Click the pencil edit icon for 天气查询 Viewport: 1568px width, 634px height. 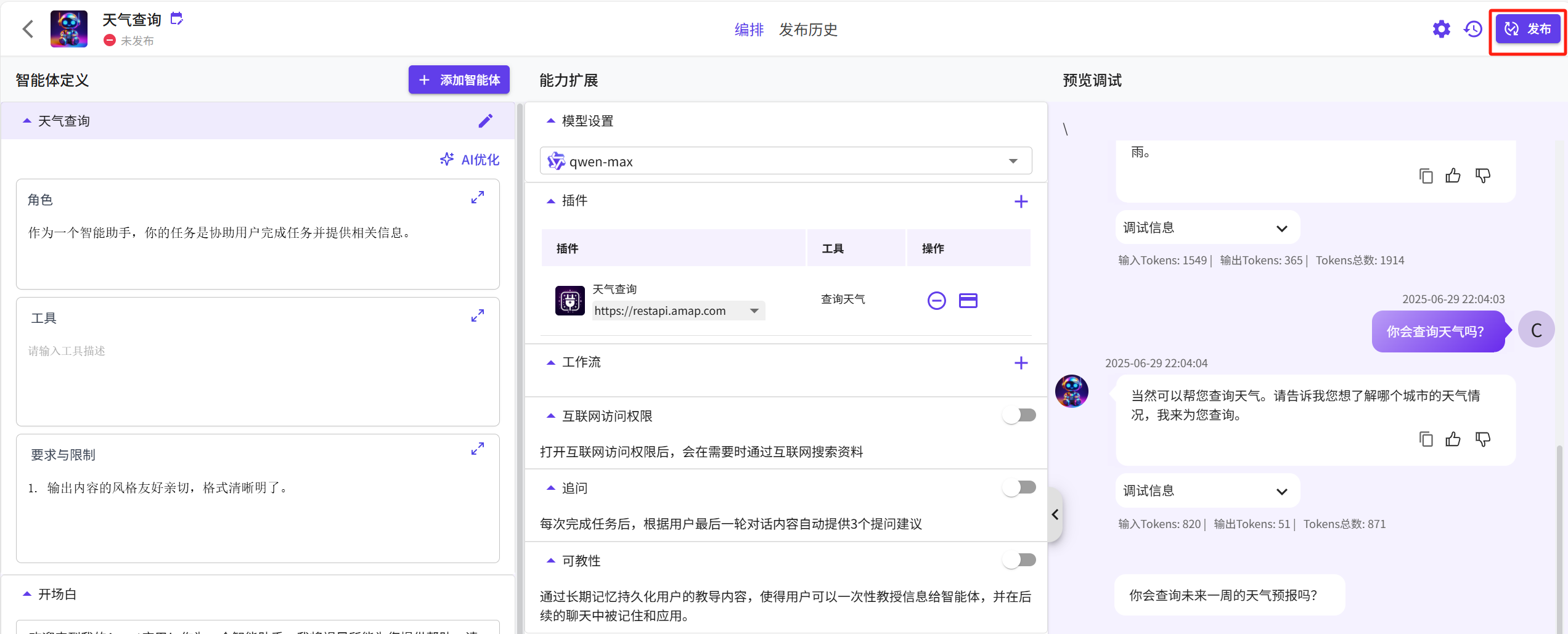coord(486,121)
